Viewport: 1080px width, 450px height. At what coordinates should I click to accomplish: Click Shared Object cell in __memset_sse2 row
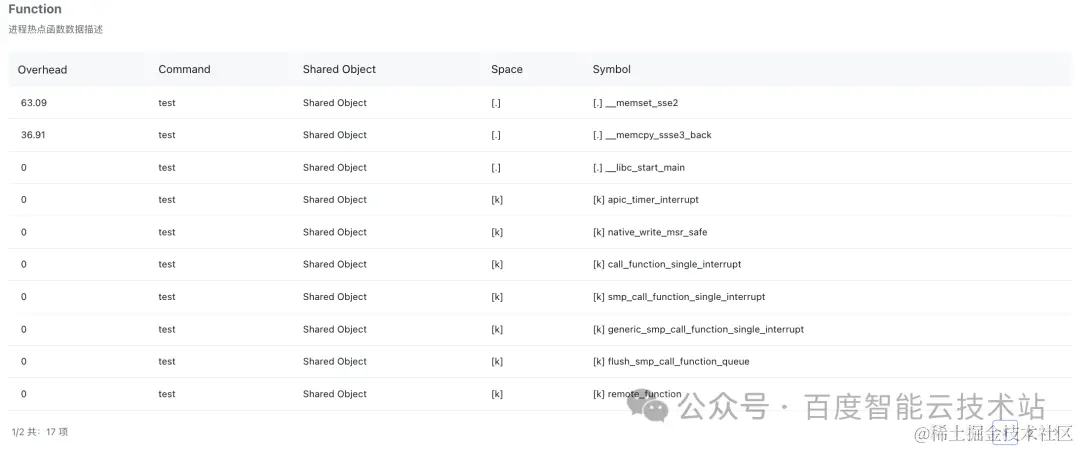tap(335, 103)
